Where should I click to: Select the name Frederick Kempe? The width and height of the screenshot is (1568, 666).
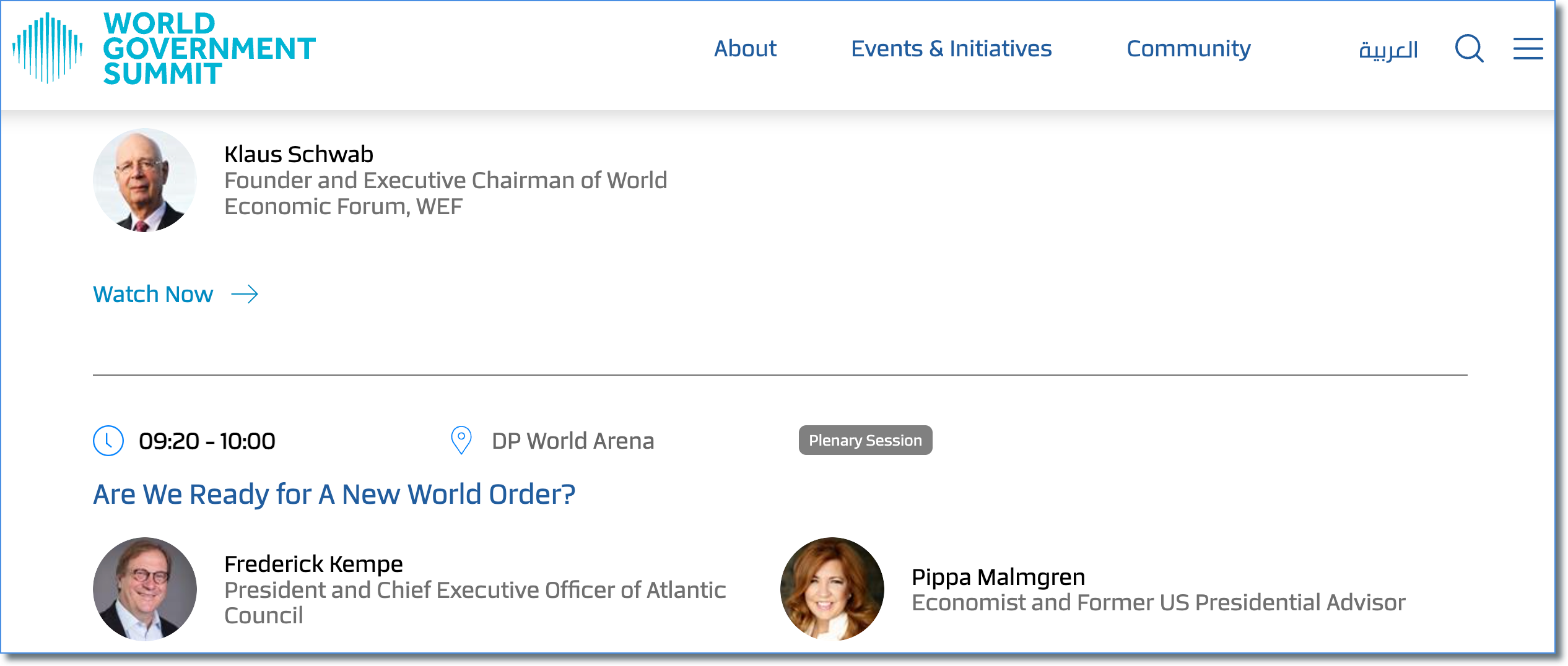(x=313, y=564)
